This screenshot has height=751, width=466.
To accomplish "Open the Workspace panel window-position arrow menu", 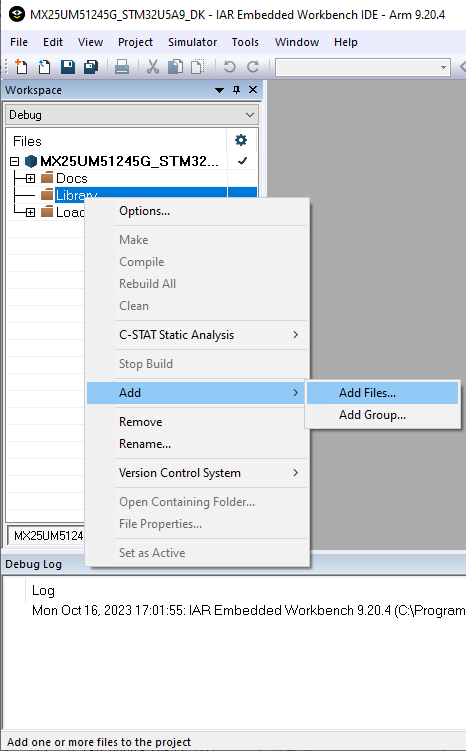I will (219, 90).
